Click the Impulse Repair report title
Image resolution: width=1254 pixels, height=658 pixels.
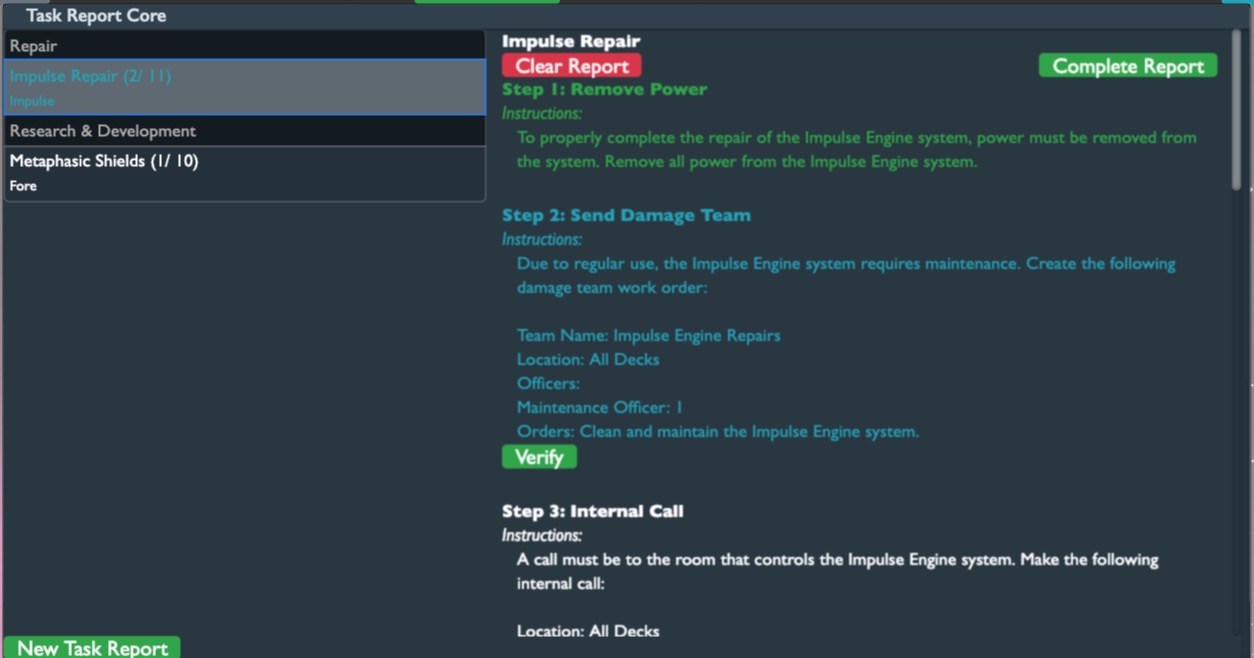(571, 41)
